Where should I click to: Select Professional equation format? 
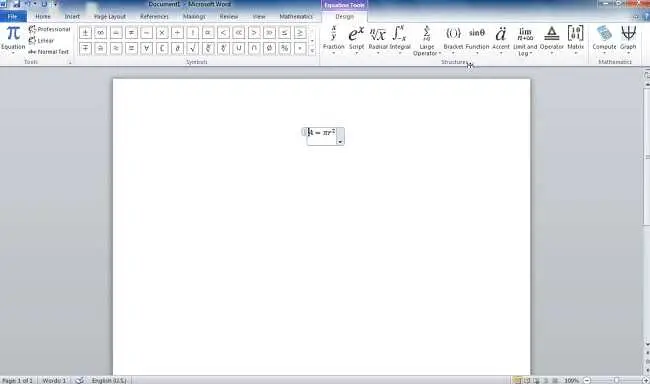coord(49,29)
